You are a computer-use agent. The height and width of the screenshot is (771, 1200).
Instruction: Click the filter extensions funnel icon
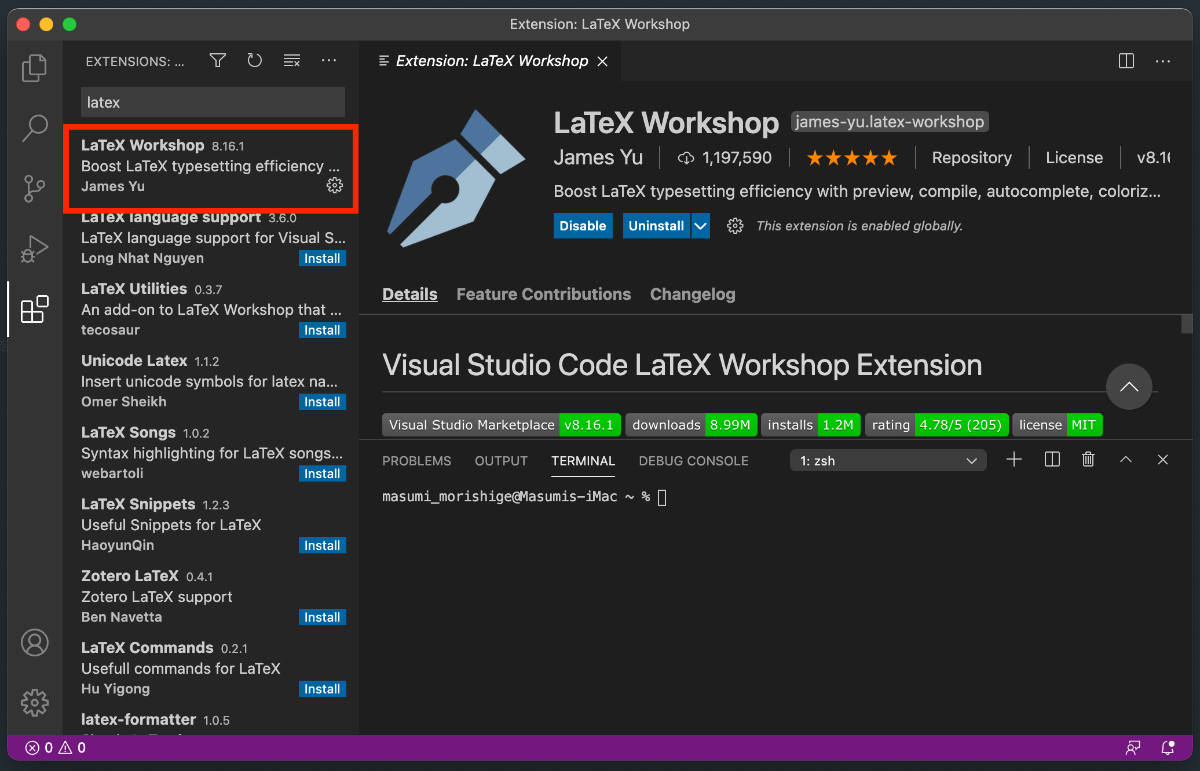point(217,61)
